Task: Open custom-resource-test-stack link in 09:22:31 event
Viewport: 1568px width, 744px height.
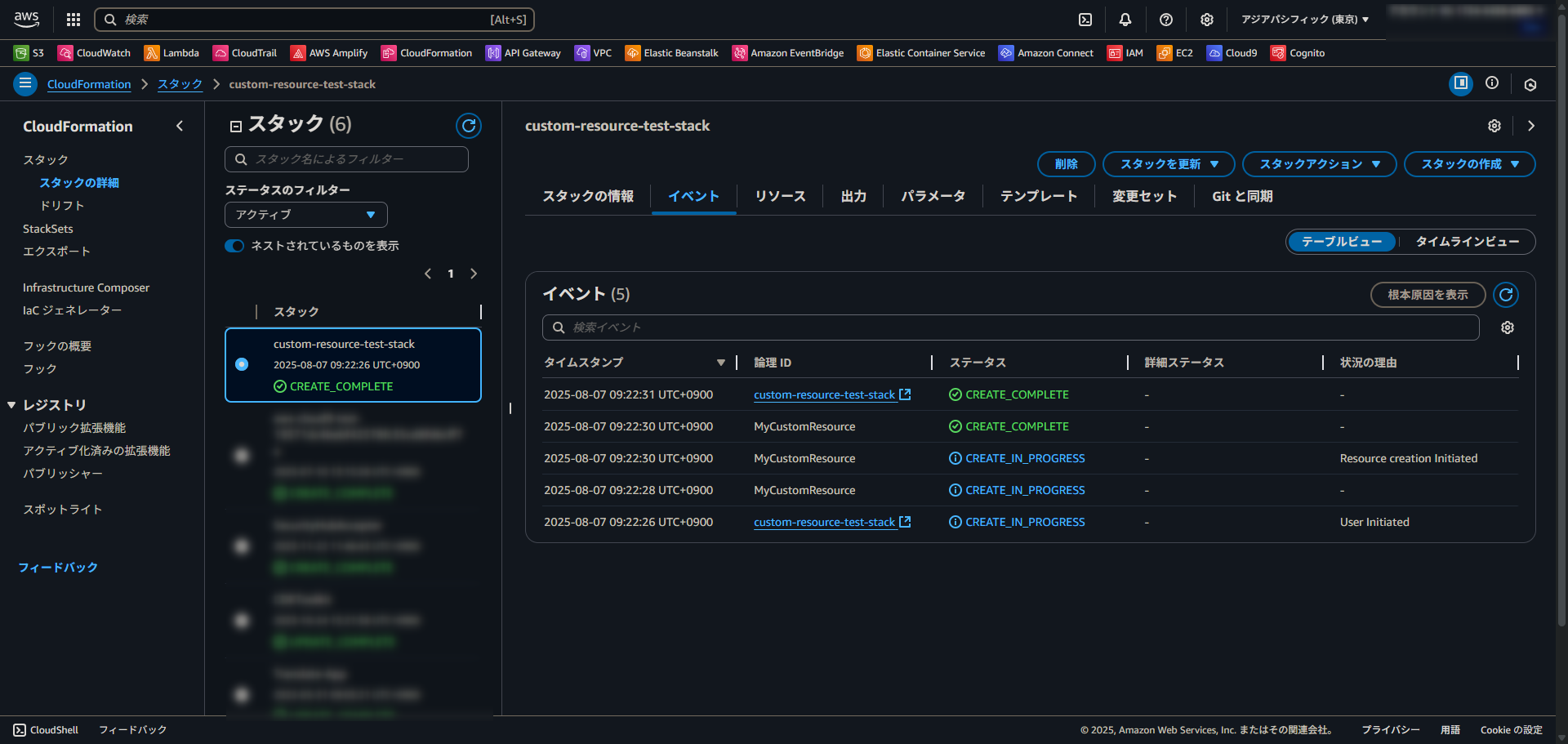Action: pos(831,394)
